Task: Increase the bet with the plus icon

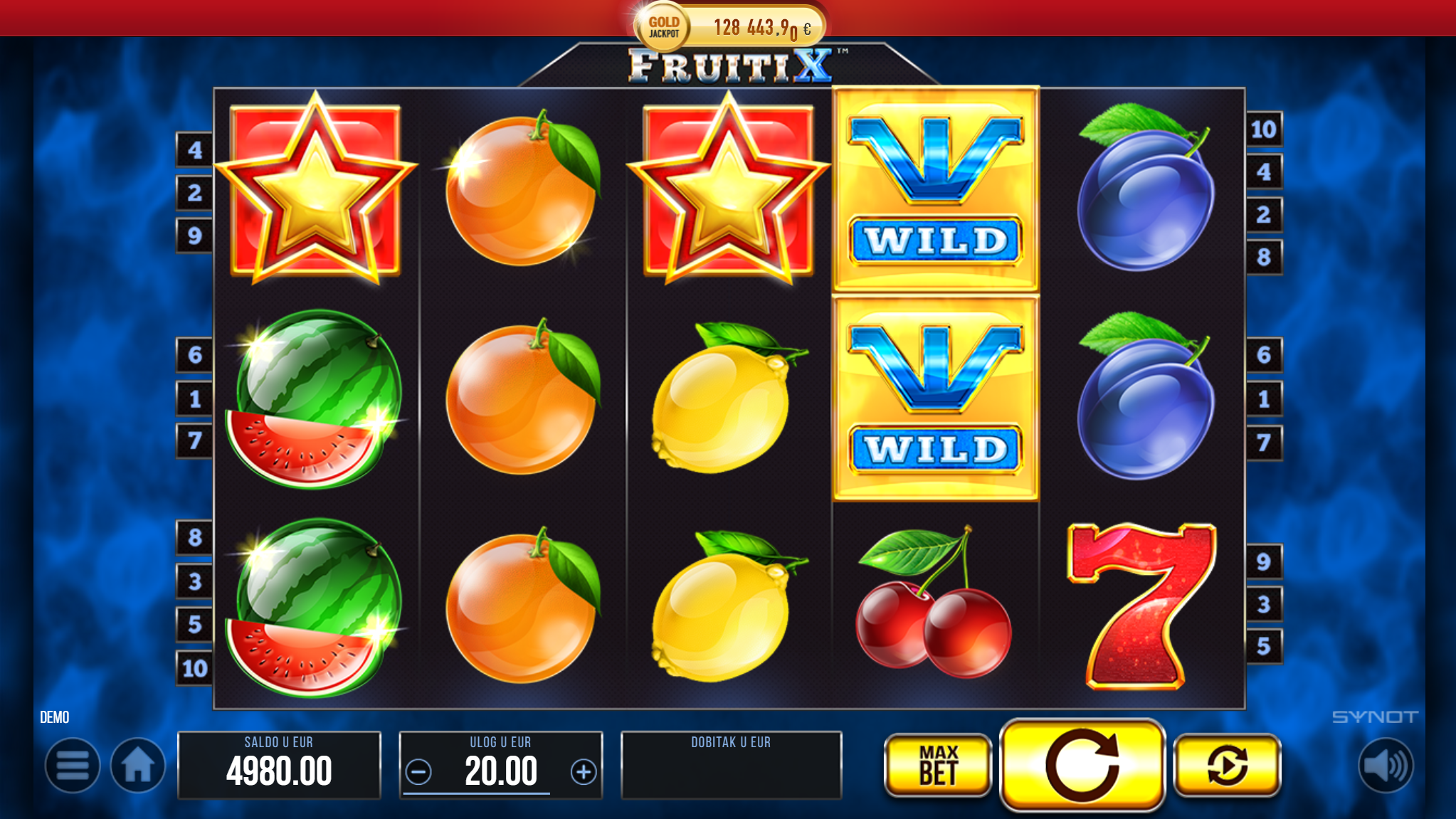Action: [584, 772]
